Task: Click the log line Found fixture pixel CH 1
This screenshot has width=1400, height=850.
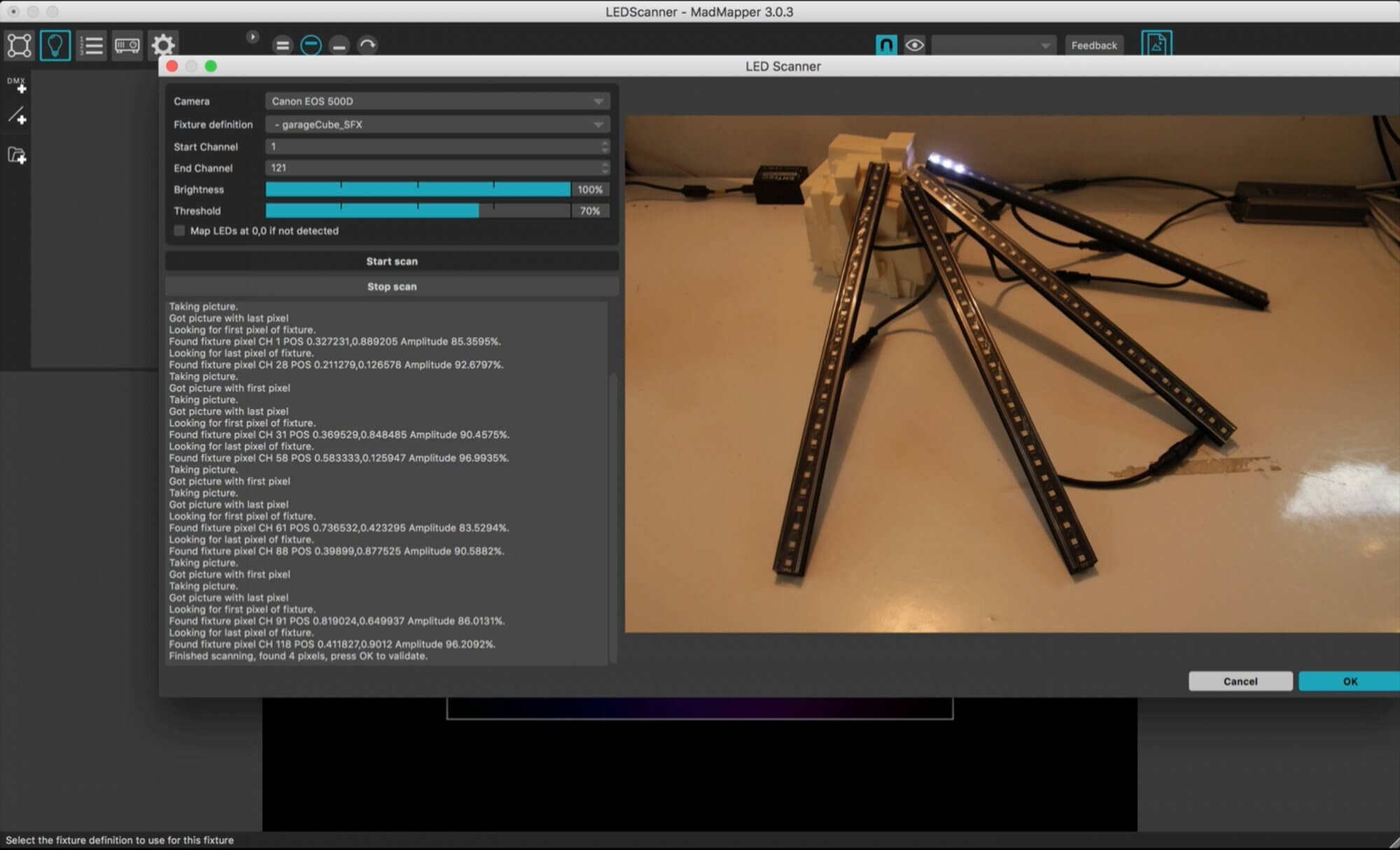Action: pyautogui.click(x=335, y=342)
